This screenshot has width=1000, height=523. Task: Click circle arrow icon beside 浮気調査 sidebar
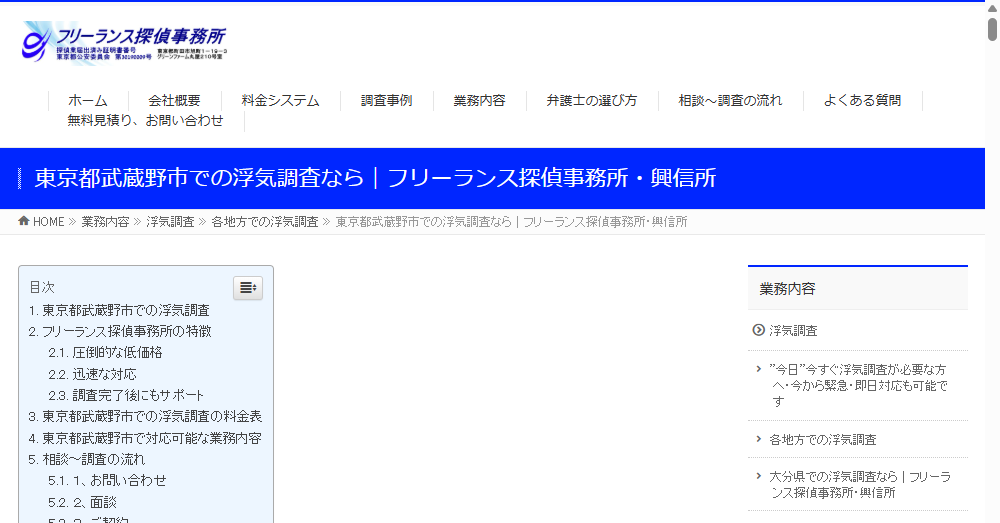click(x=758, y=330)
